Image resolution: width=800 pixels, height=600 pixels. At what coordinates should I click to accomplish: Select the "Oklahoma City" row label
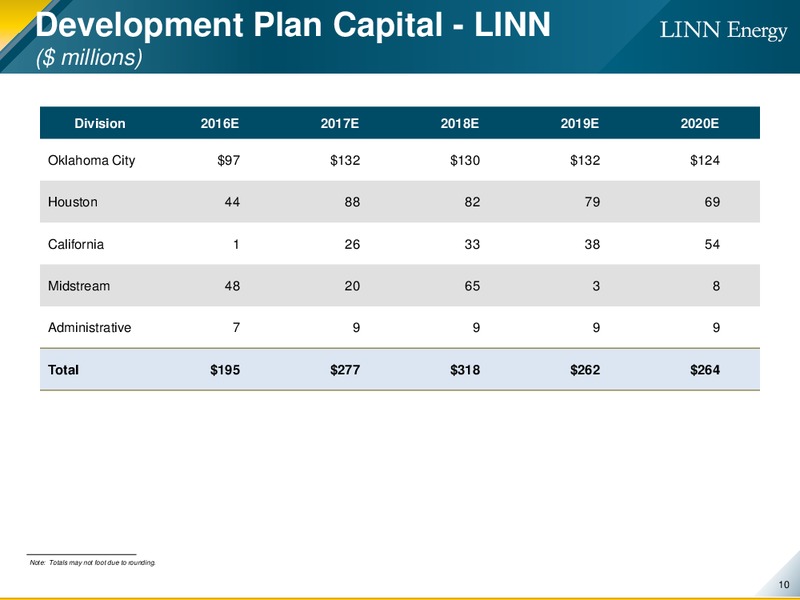coord(91,161)
